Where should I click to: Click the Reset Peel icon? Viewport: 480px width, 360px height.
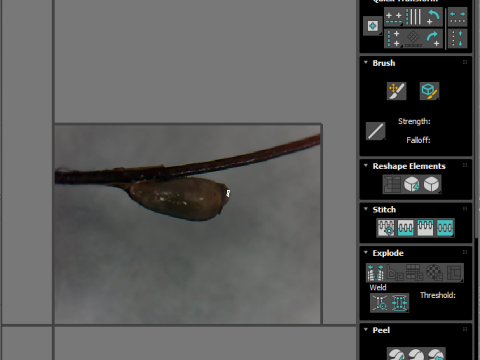(436, 354)
